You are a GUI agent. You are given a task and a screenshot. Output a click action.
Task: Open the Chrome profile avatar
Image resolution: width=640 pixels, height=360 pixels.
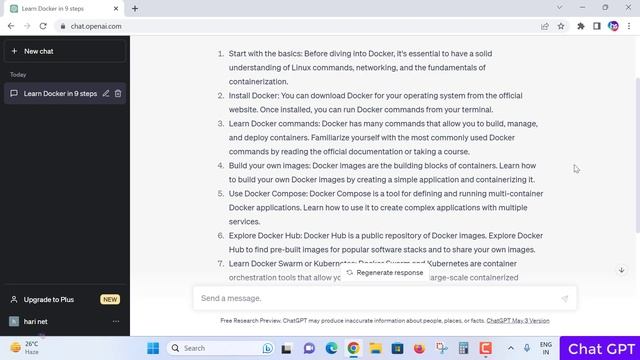click(x=613, y=26)
